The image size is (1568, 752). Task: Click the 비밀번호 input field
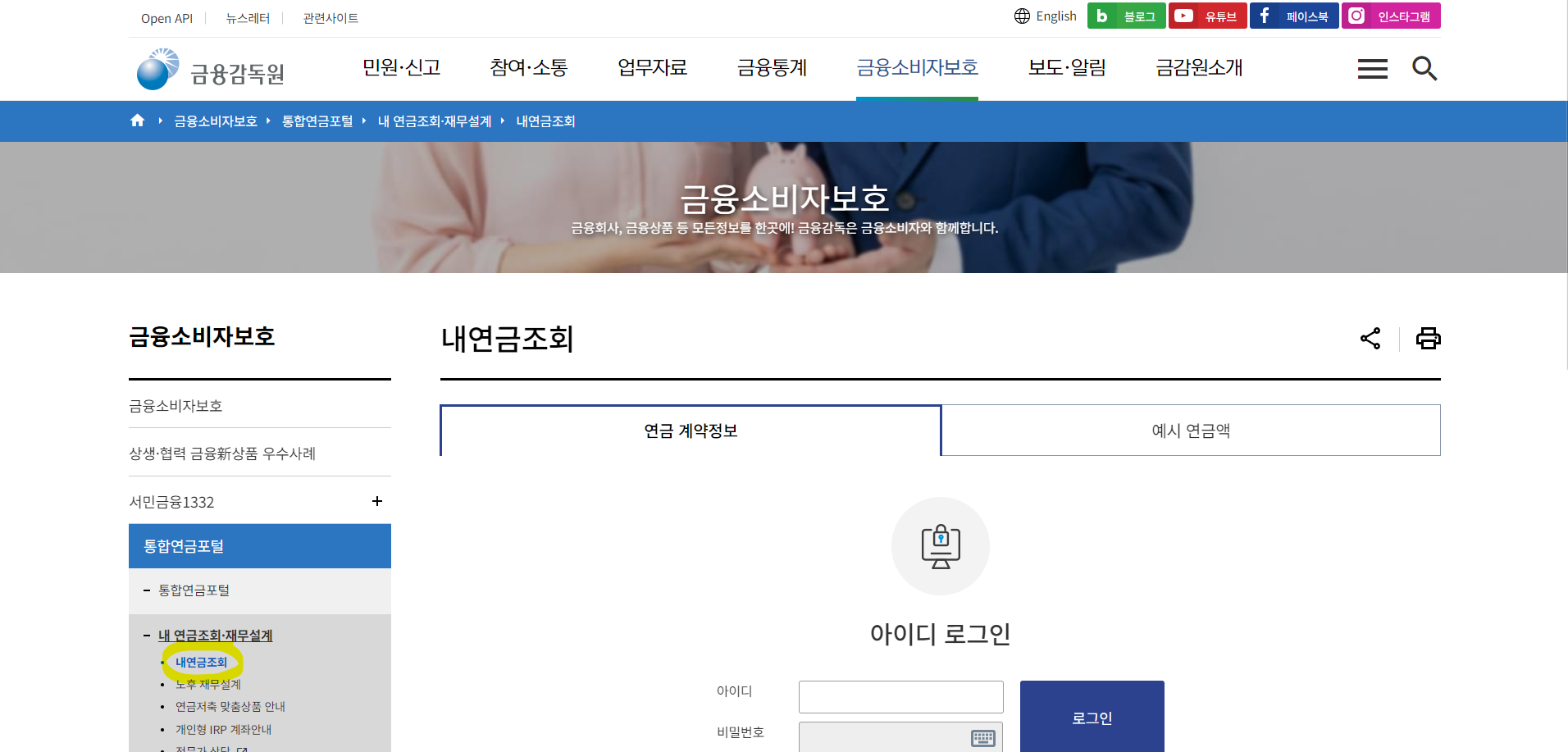tap(901, 737)
